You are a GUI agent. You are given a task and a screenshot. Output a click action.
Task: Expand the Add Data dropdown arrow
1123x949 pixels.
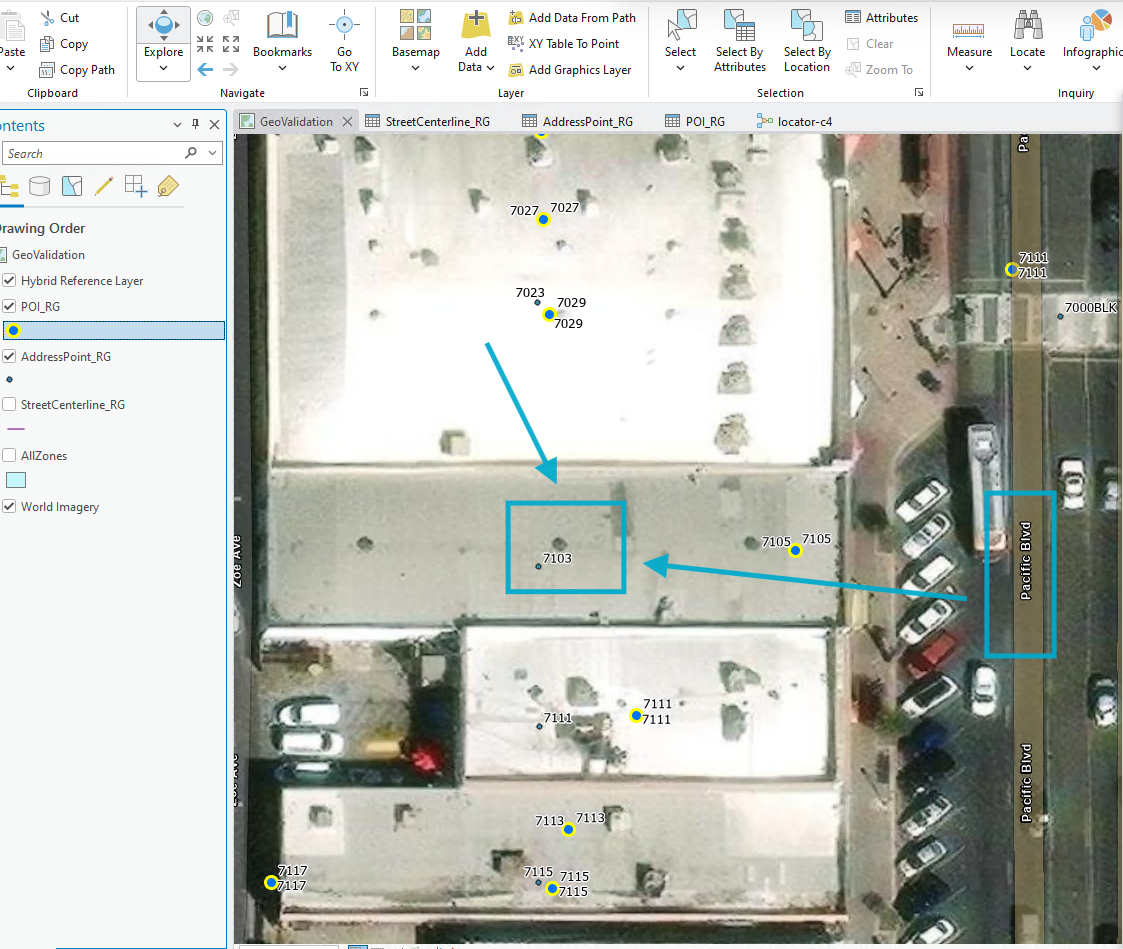coord(490,67)
